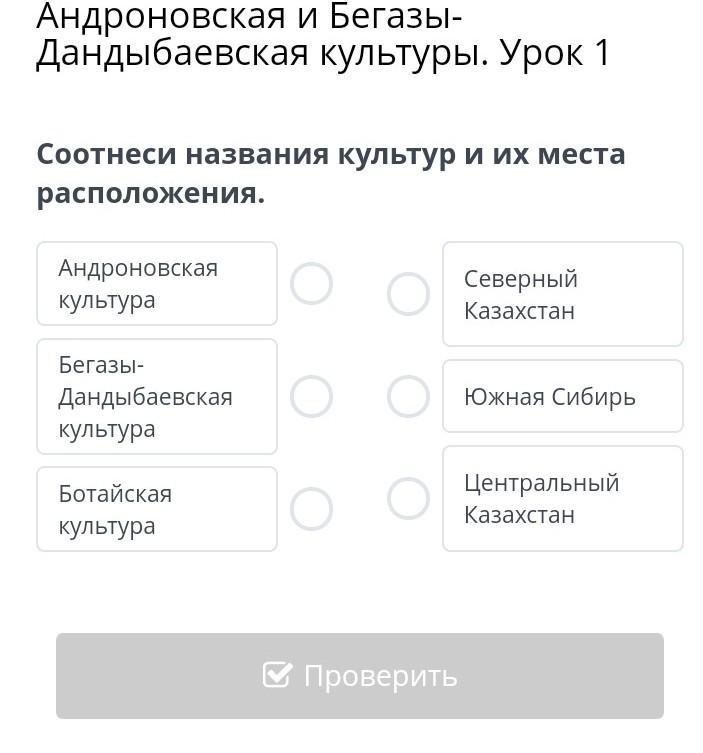Select the radio circle beside Бегазы-Дандыбаевская культура
Image resolution: width=703 pixels, height=753 pixels.
pyautogui.click(x=311, y=397)
